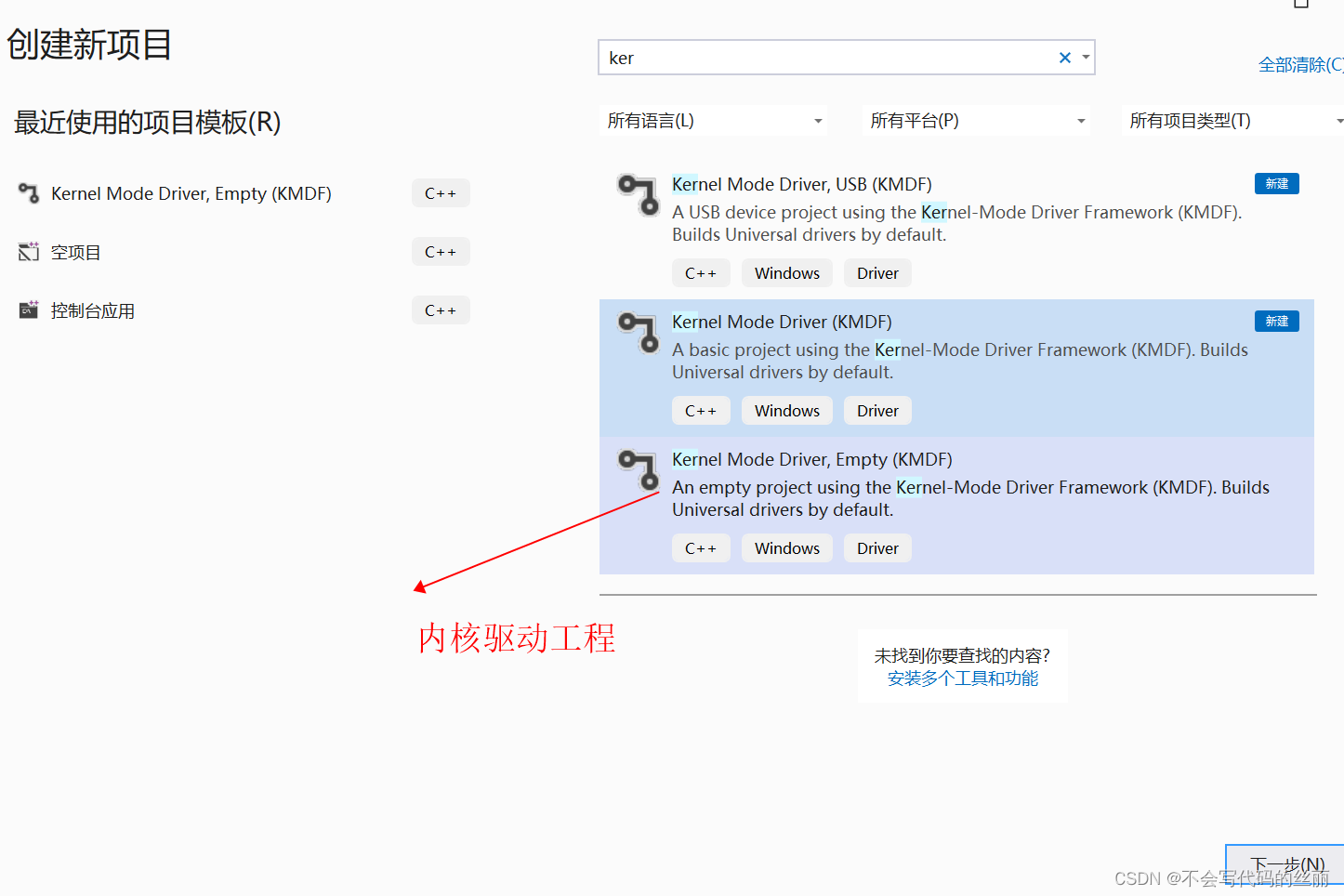Click the USB KMDF template description text
This screenshot has height=896, width=1344.
(957, 223)
